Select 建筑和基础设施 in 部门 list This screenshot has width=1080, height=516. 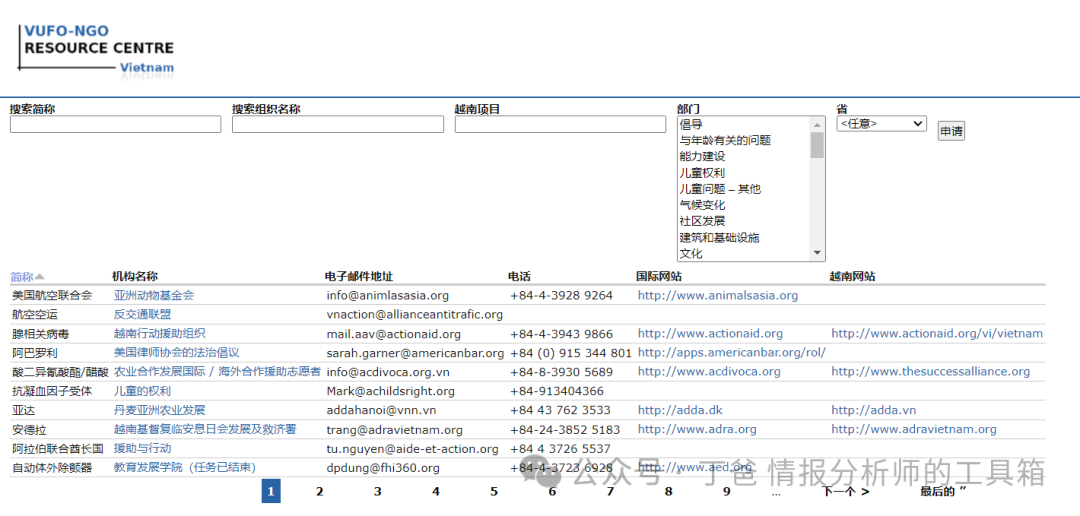pos(719,238)
